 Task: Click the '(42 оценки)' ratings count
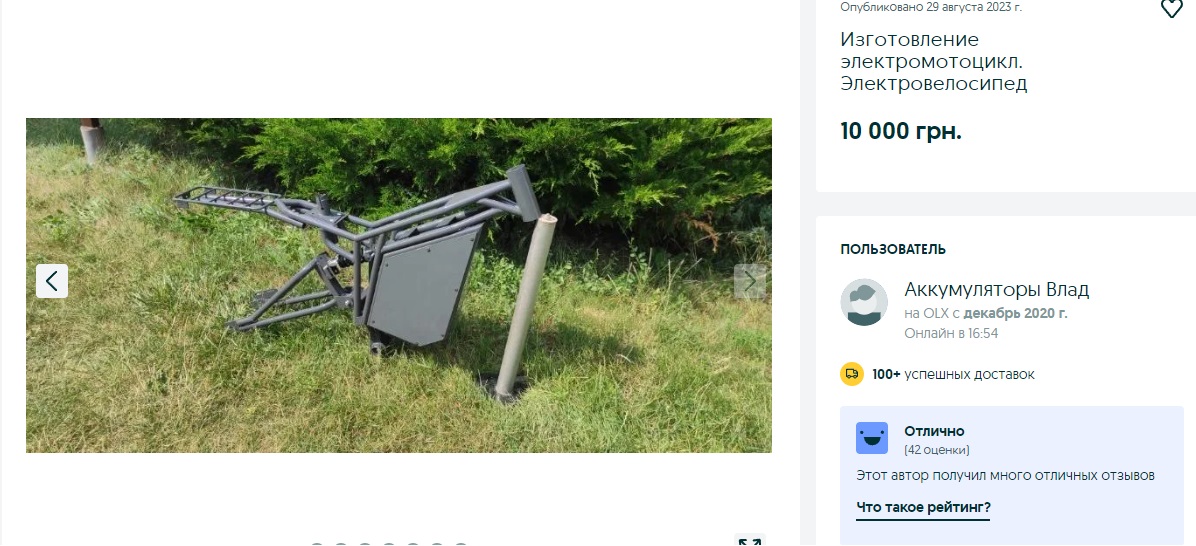pos(937,450)
